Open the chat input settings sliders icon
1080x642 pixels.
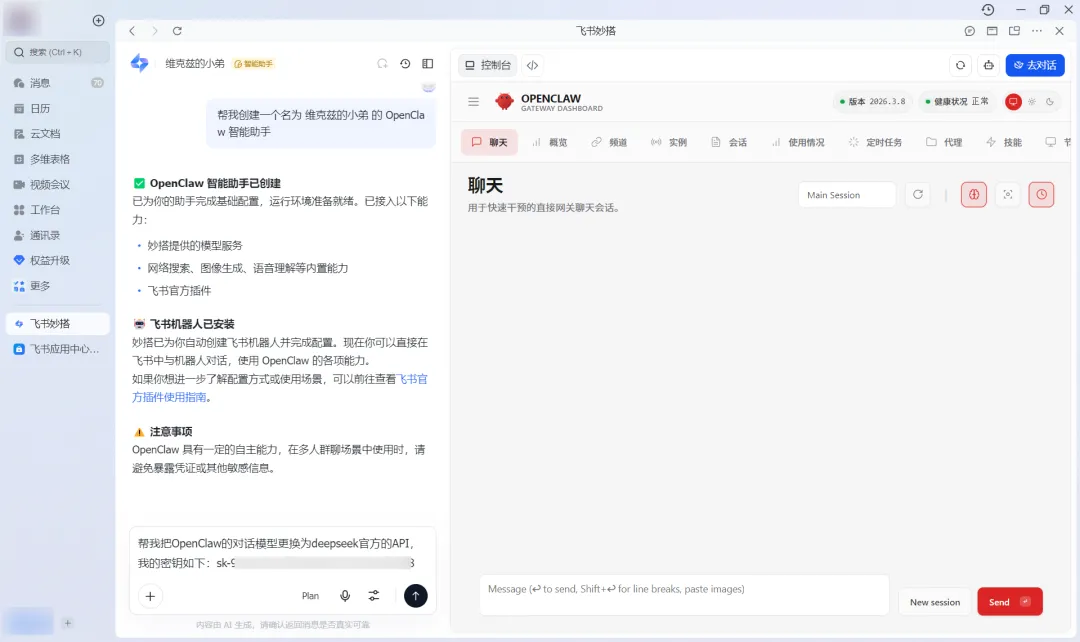(x=374, y=596)
